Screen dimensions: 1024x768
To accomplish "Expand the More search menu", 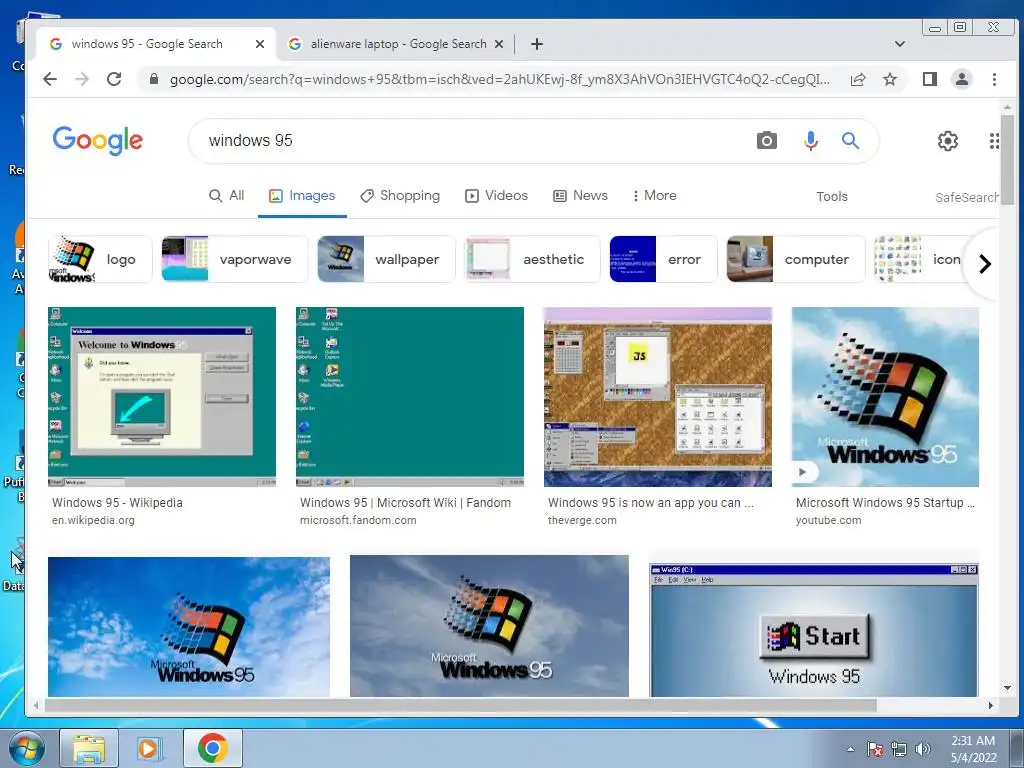I will click(654, 195).
